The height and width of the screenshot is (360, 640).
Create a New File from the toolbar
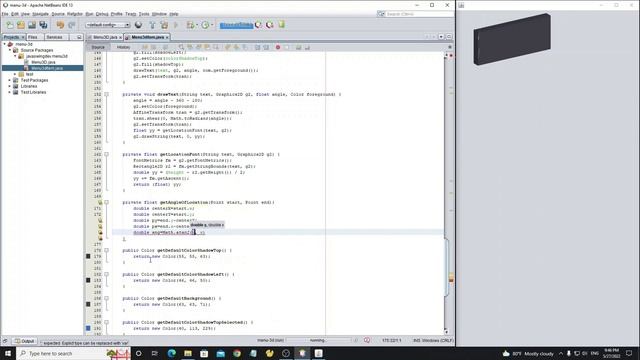click(9, 25)
